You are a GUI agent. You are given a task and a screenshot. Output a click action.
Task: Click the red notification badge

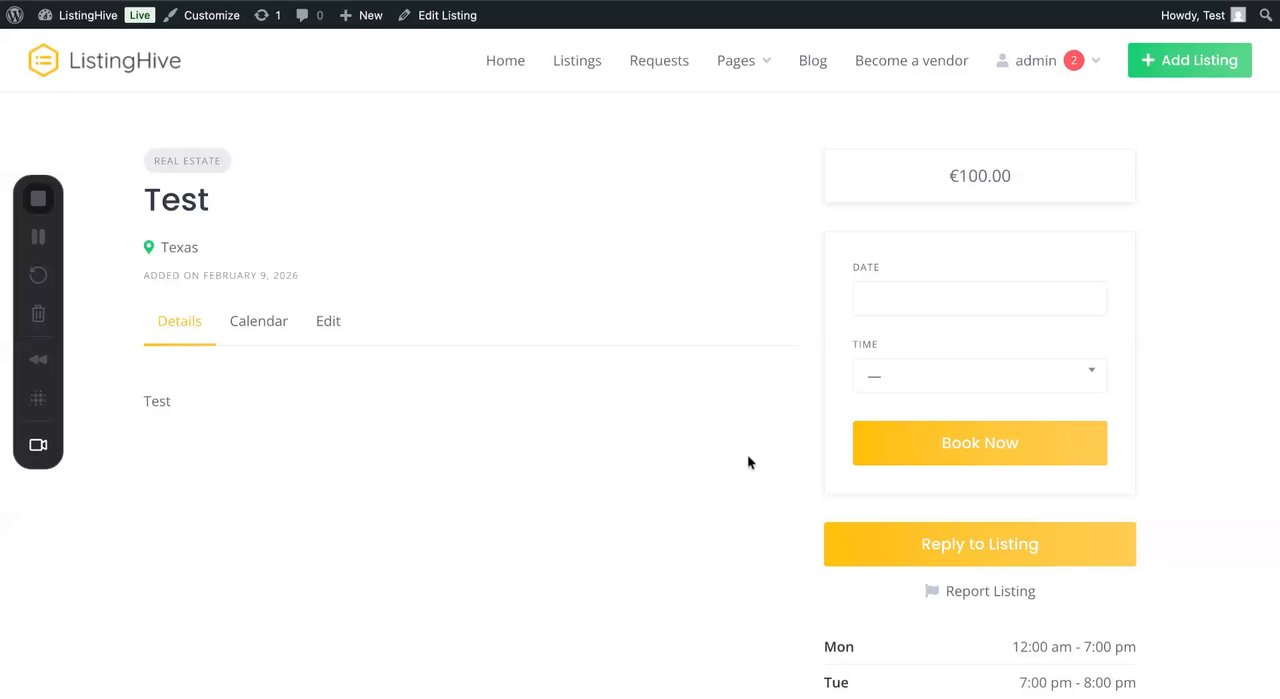pyautogui.click(x=1073, y=60)
